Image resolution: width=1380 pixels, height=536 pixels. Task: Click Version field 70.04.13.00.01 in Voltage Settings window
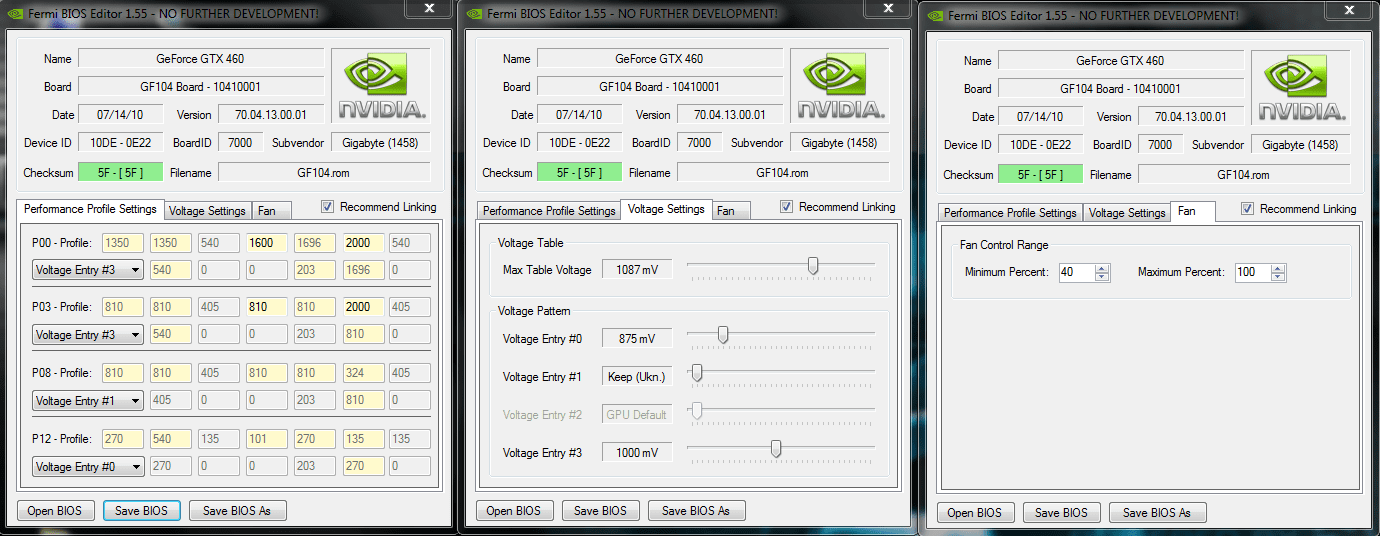pos(730,114)
